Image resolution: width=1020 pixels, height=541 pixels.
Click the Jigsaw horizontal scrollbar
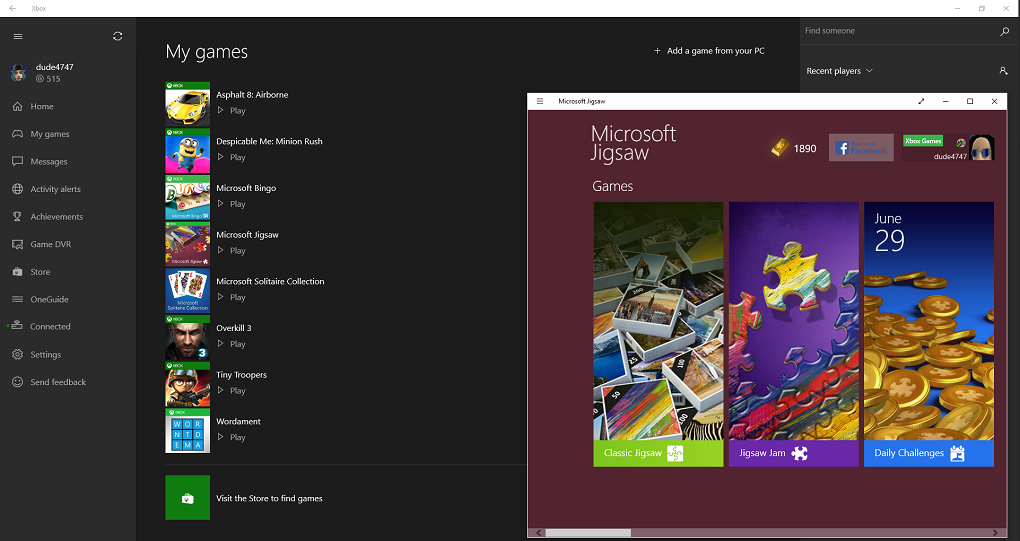click(587, 533)
